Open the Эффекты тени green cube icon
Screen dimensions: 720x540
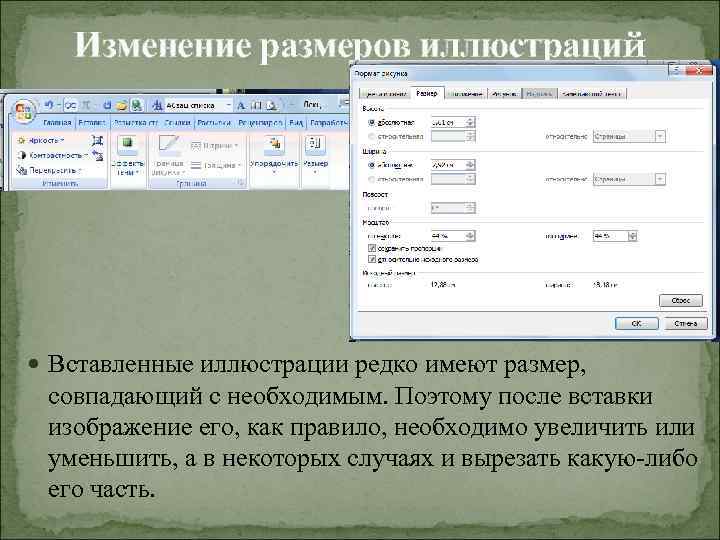128,144
